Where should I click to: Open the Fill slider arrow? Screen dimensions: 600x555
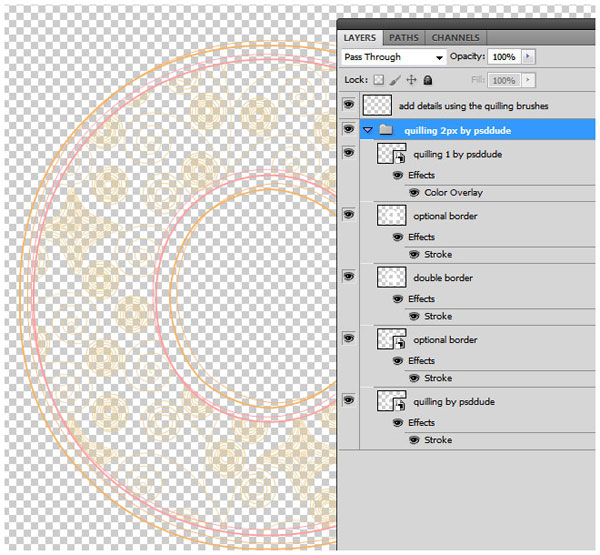click(x=528, y=80)
